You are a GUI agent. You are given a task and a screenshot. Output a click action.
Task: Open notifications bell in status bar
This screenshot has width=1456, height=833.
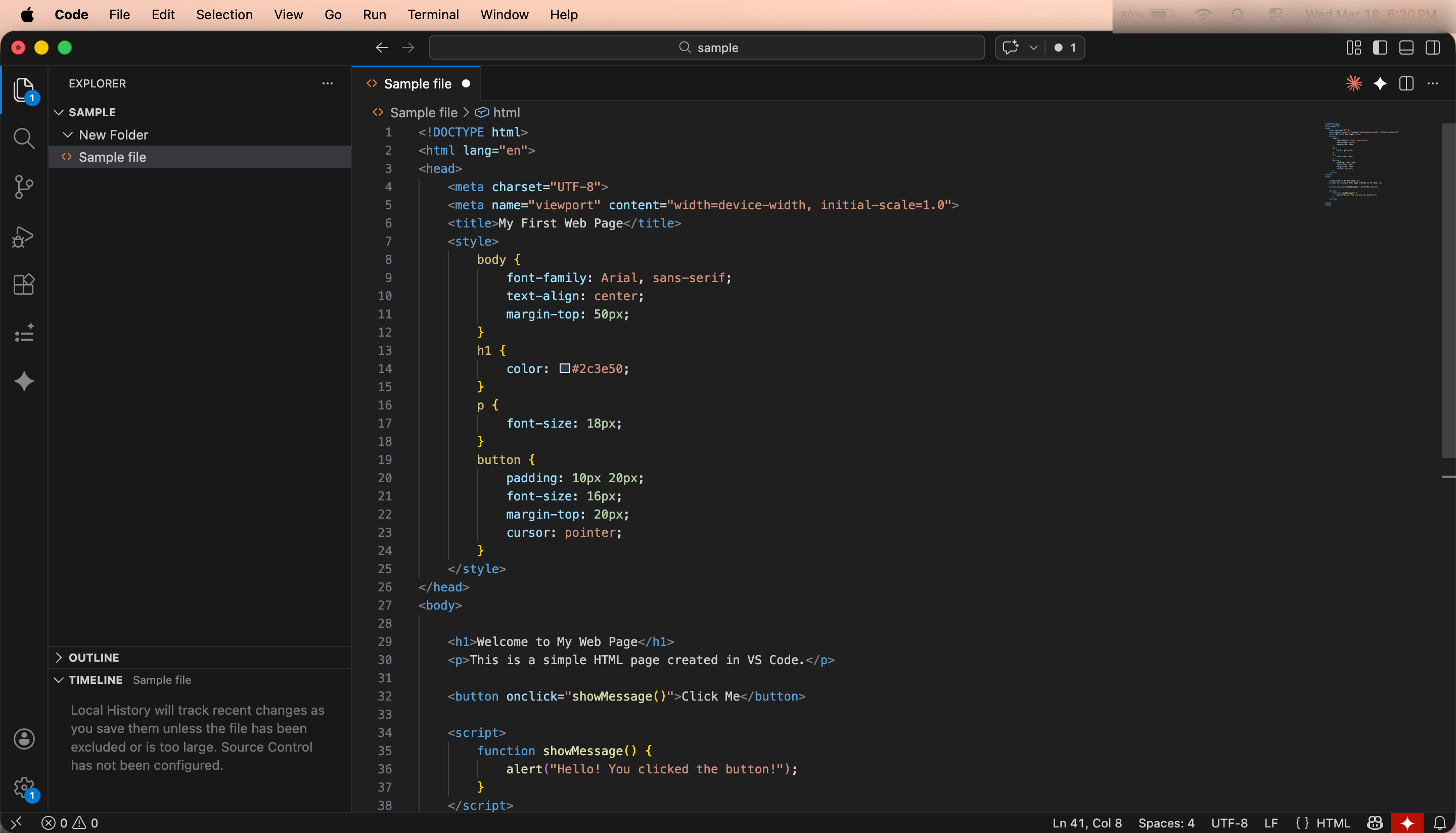1440,823
